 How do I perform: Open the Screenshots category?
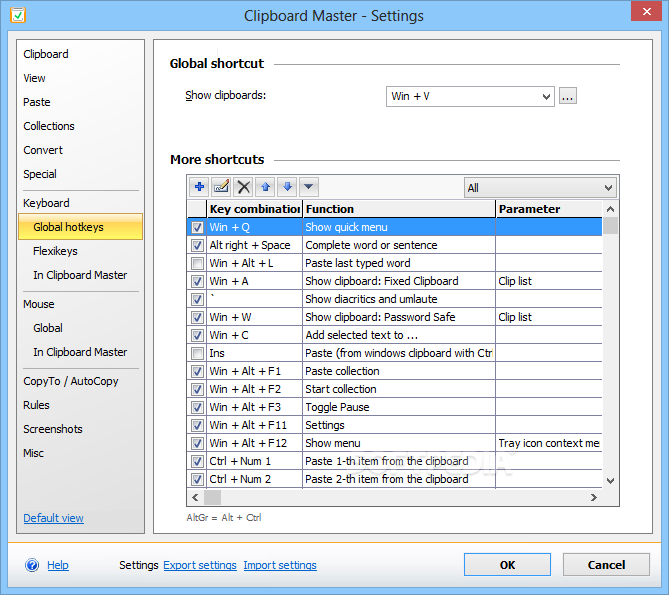(52, 429)
